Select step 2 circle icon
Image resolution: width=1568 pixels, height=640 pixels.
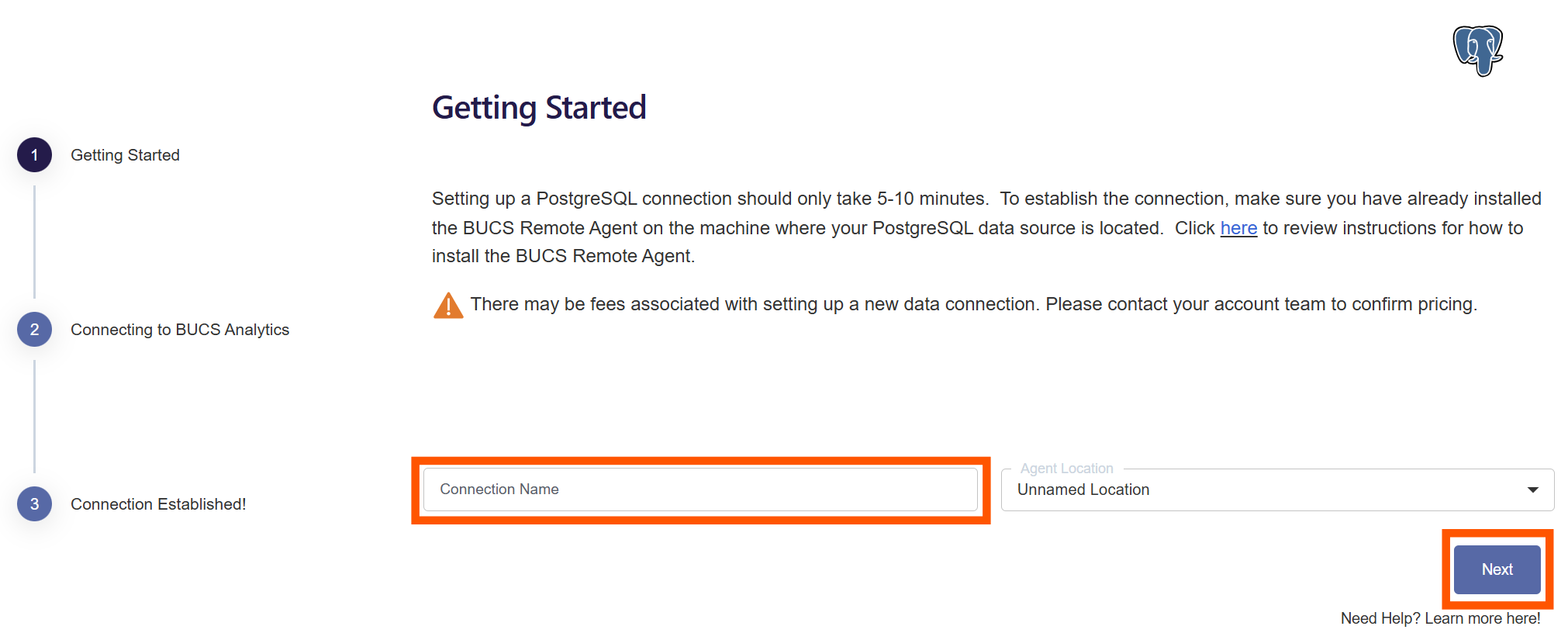[x=34, y=330]
